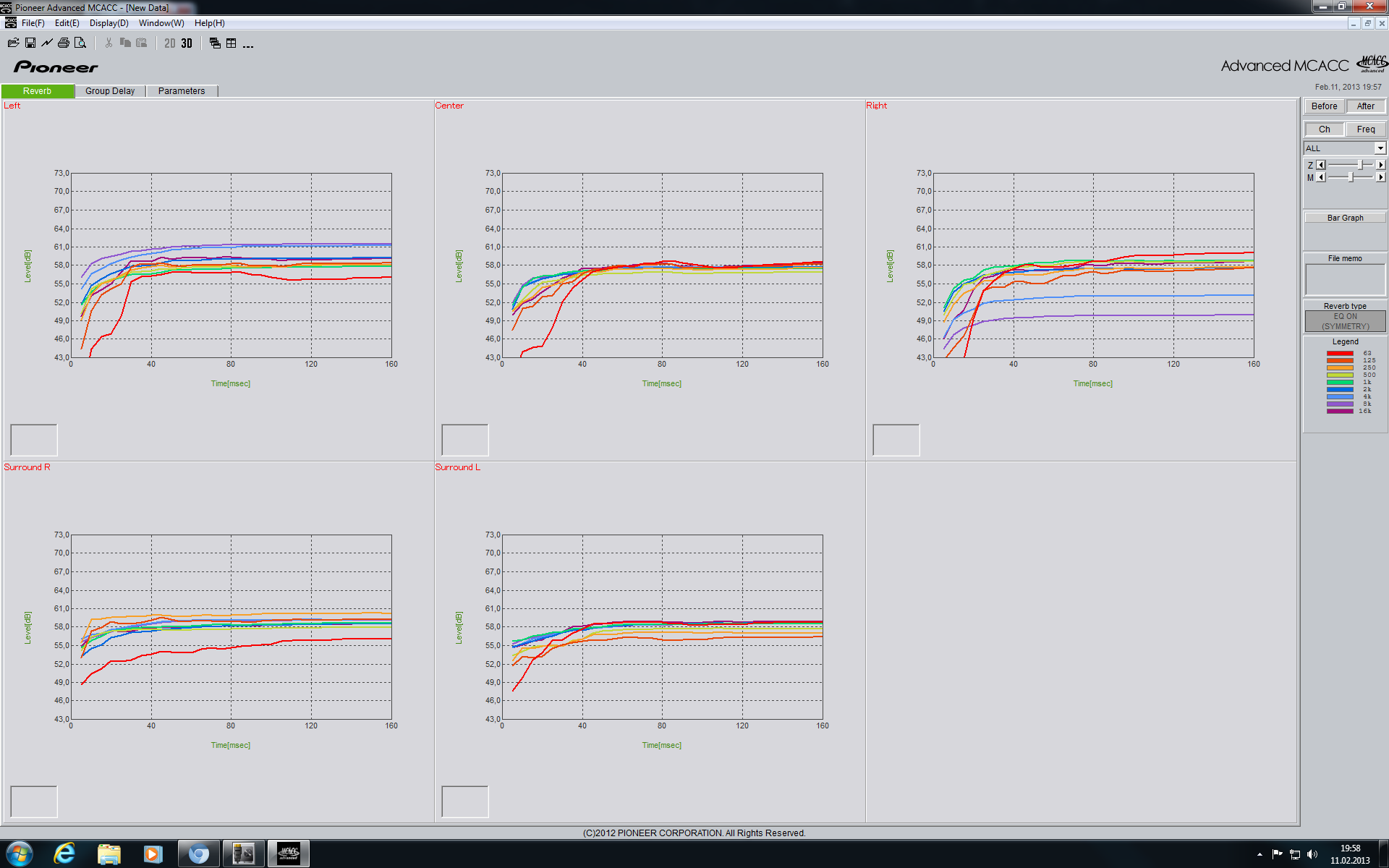This screenshot has height=868, width=1389.
Task: Switch to Freq display mode
Action: (x=1365, y=129)
